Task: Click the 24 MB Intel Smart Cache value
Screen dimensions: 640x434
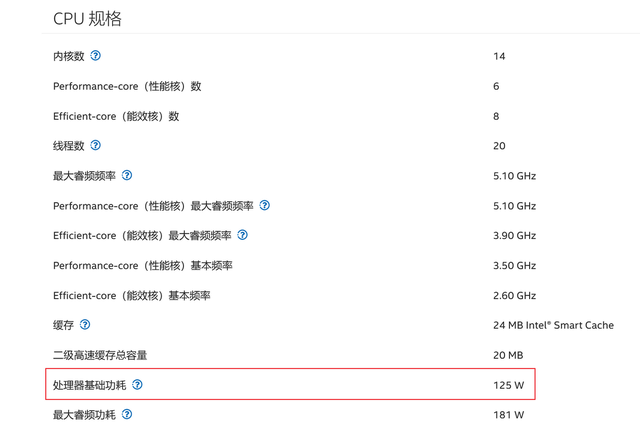Action: pyautogui.click(x=553, y=325)
